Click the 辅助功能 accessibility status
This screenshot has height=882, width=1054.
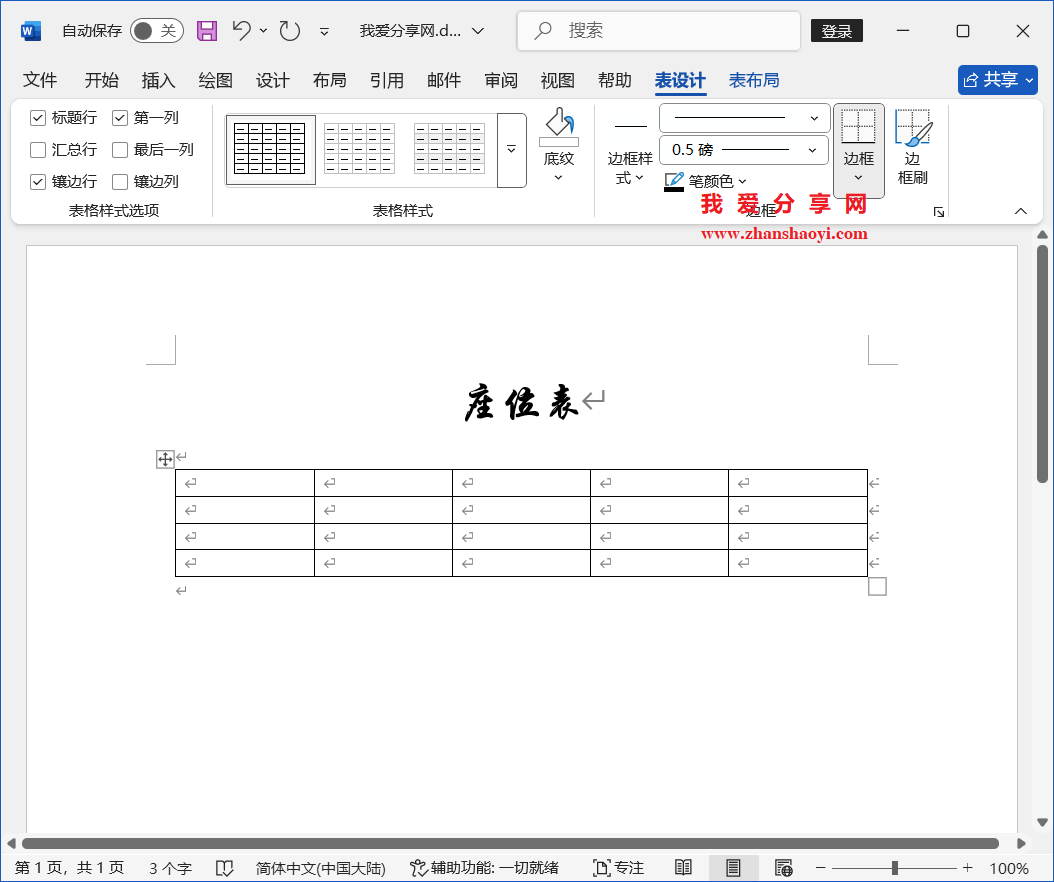[x=484, y=868]
